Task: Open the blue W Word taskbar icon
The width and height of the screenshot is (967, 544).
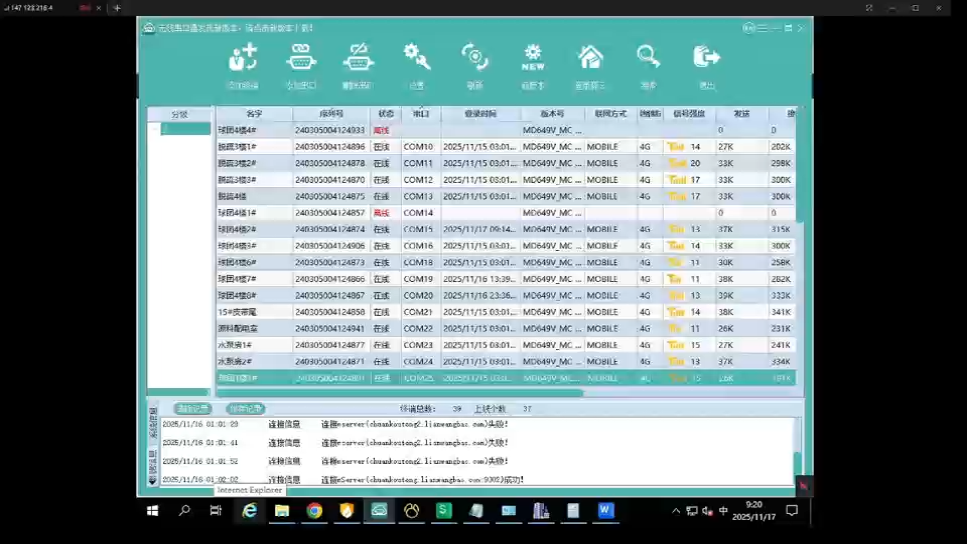Action: point(606,511)
